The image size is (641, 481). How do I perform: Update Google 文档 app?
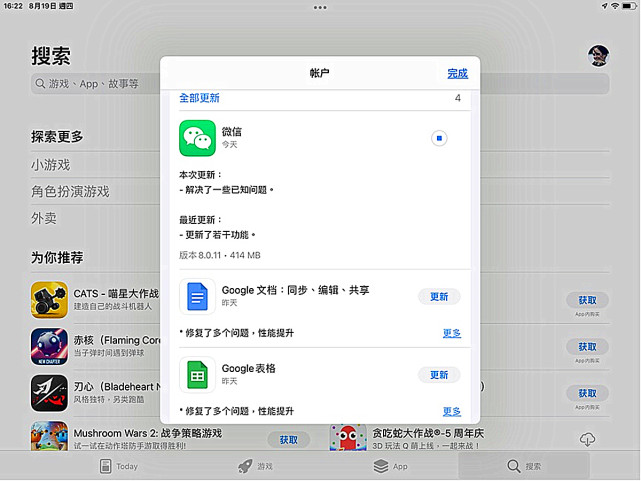coord(439,296)
